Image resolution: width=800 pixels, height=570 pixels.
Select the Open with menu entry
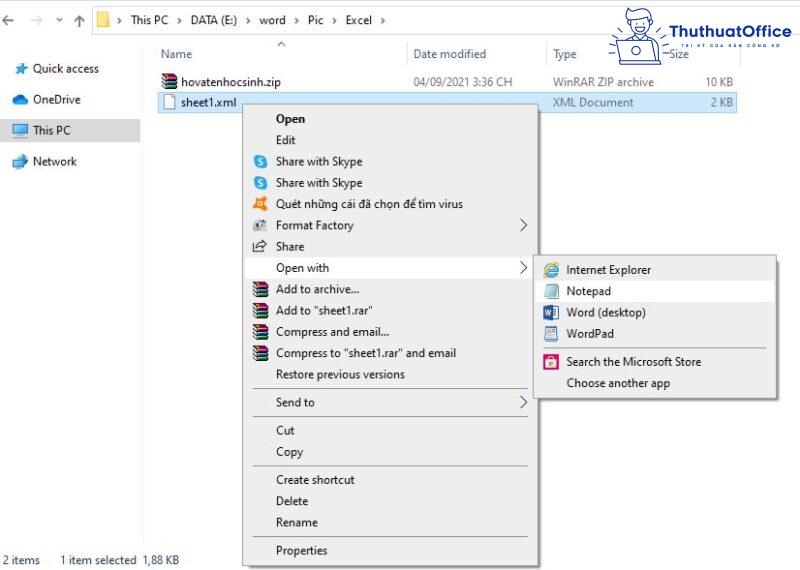pyautogui.click(x=391, y=268)
